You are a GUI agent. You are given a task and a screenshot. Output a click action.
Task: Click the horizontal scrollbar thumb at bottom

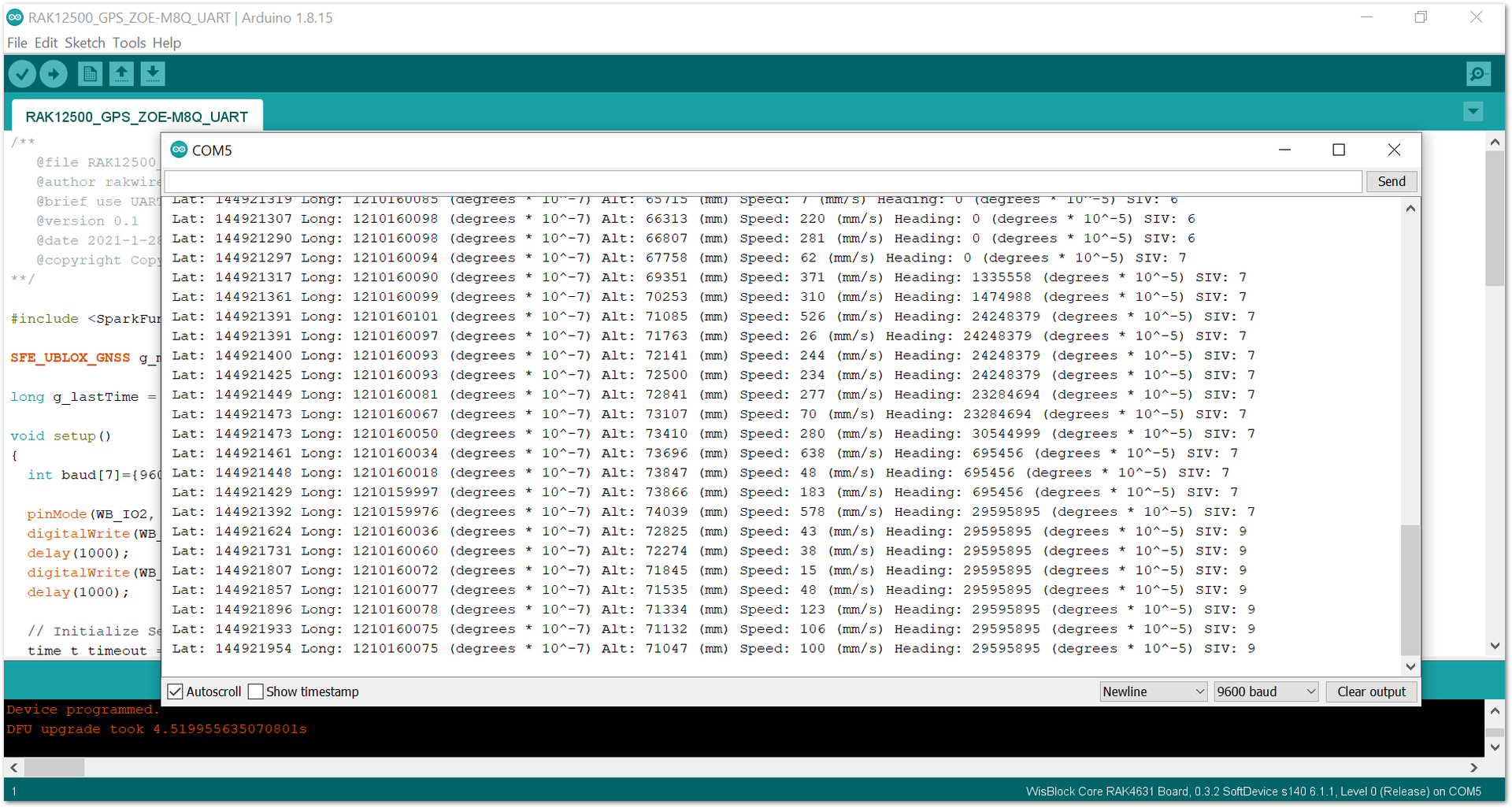click(54, 766)
